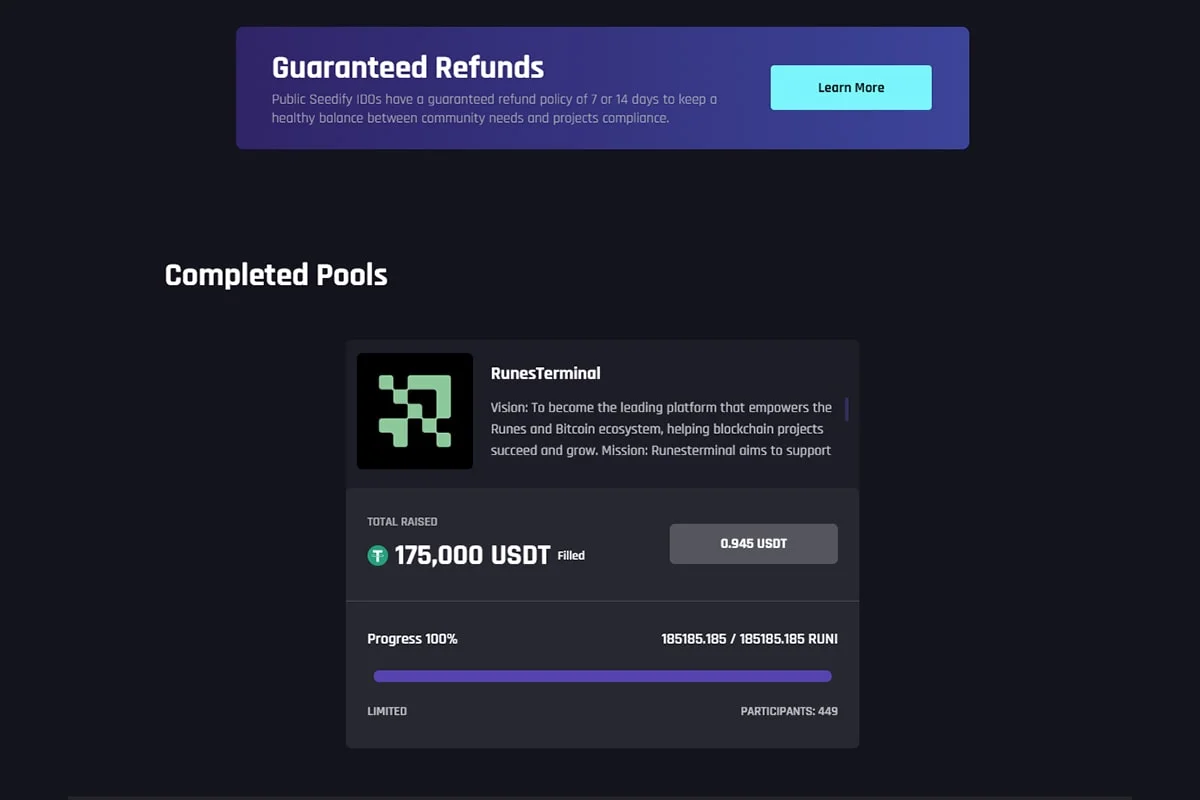
Task: Open the RunesTerminal pool title
Action: tap(545, 373)
